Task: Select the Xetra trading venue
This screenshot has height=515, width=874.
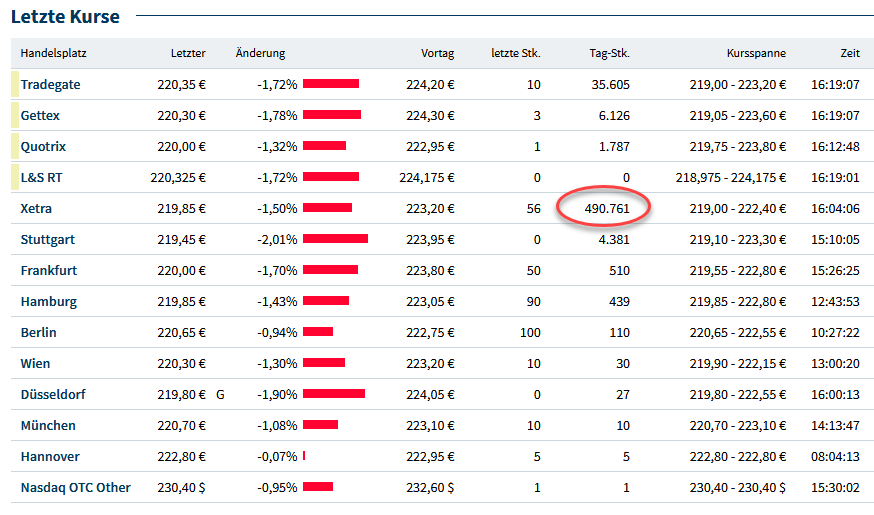Action: click(36, 209)
